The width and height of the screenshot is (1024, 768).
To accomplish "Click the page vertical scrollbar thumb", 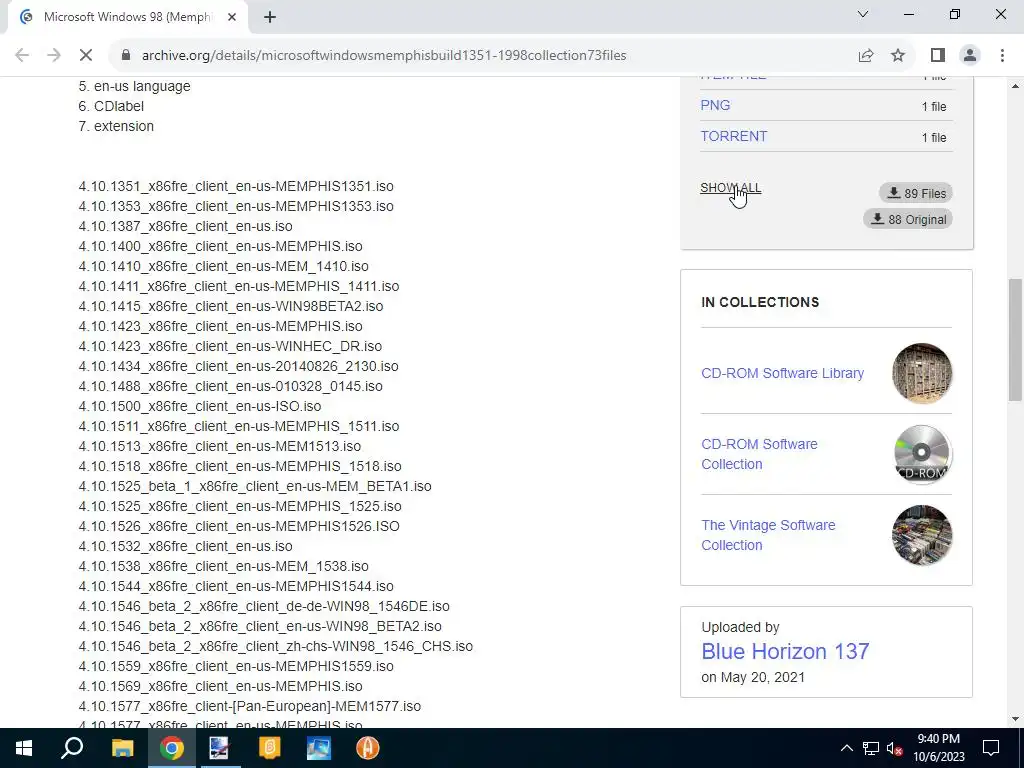I will point(1015,340).
